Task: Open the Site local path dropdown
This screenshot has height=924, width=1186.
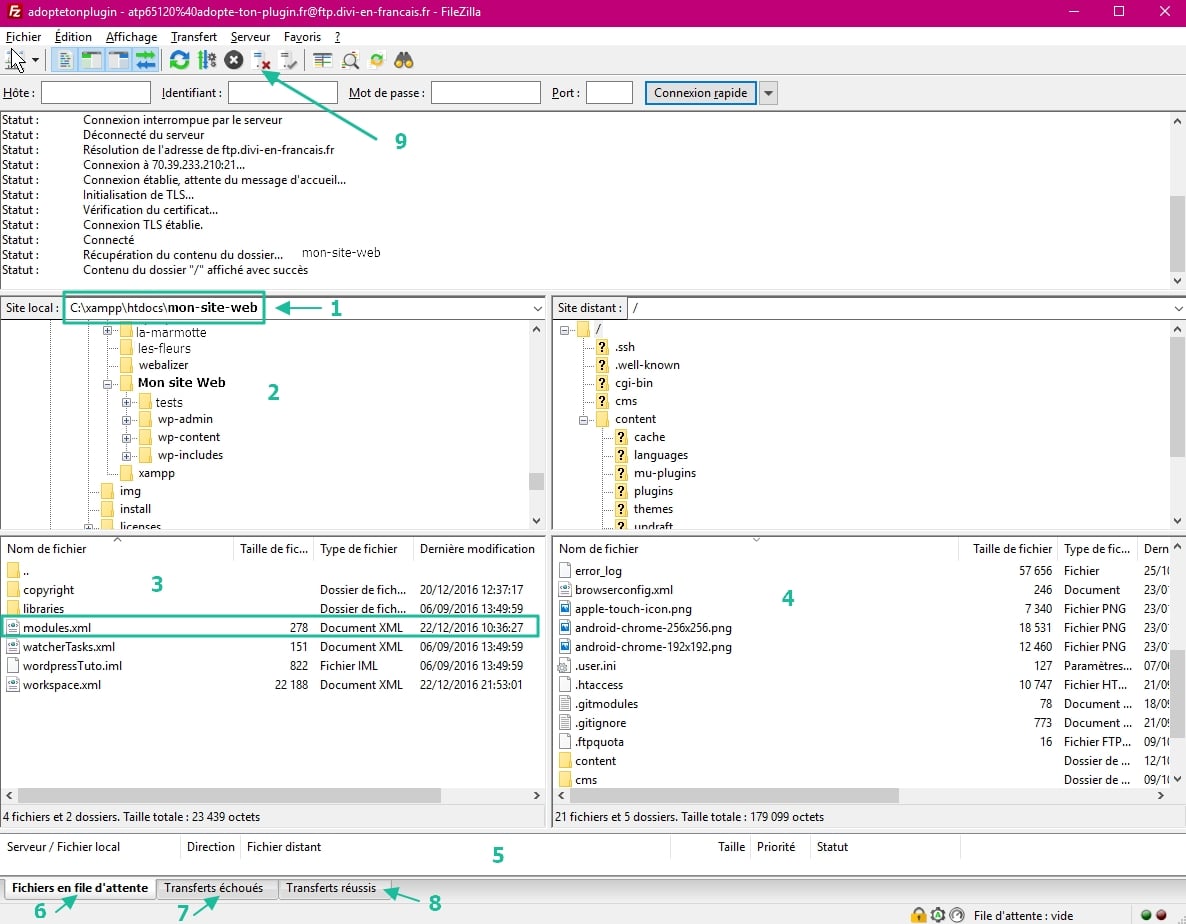Action: click(x=537, y=308)
